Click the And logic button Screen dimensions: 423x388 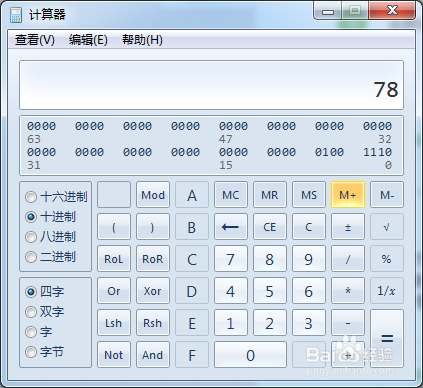point(153,355)
